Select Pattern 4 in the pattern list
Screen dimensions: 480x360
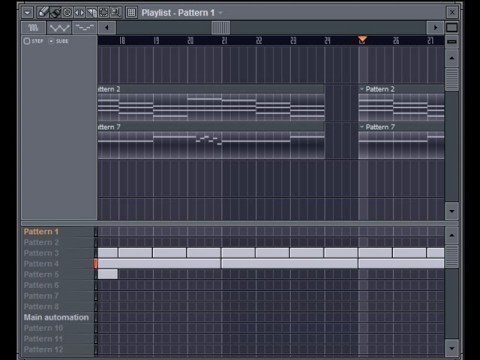click(41, 264)
